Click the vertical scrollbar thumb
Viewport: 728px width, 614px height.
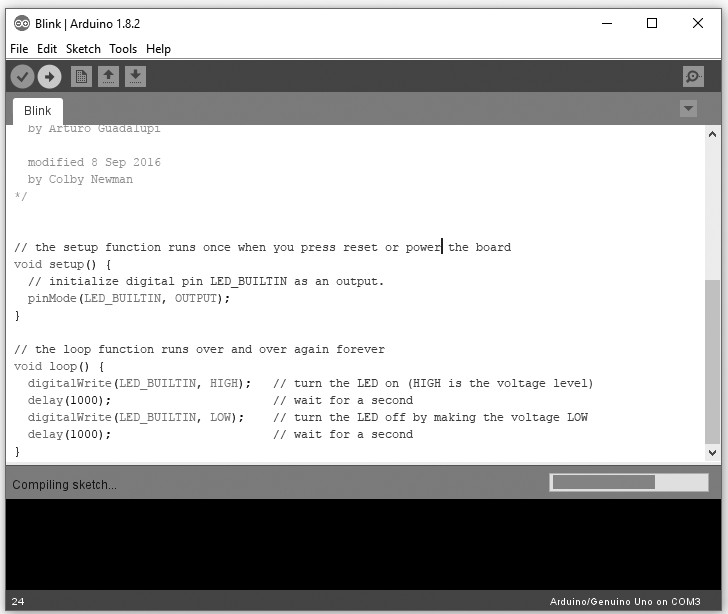712,361
